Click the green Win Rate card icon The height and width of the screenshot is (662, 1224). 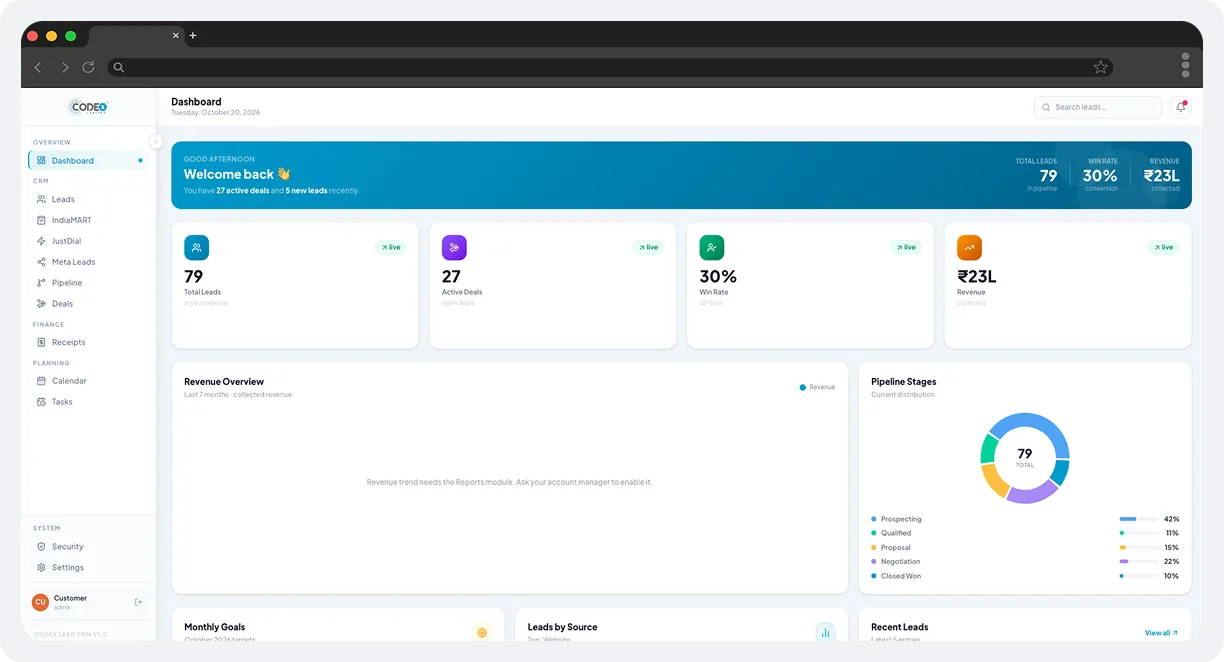coord(712,248)
